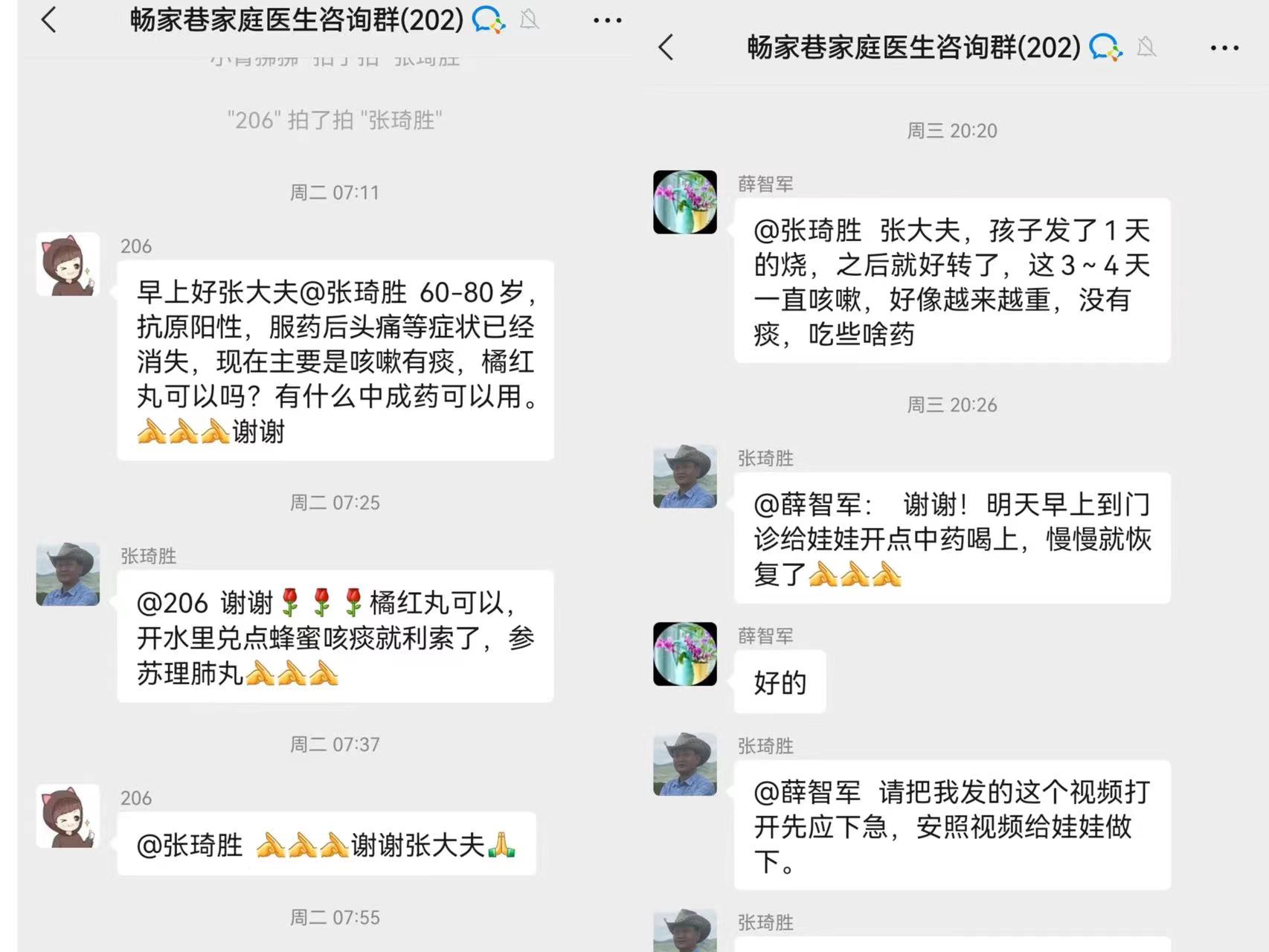The width and height of the screenshot is (1269, 952).
Task: Tap the blue chat bubble icon in right header
Action: tap(1105, 48)
